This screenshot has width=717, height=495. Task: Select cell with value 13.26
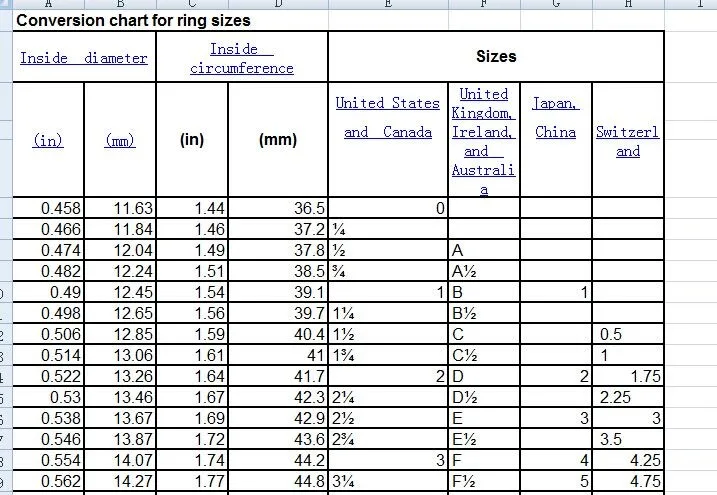pos(120,376)
